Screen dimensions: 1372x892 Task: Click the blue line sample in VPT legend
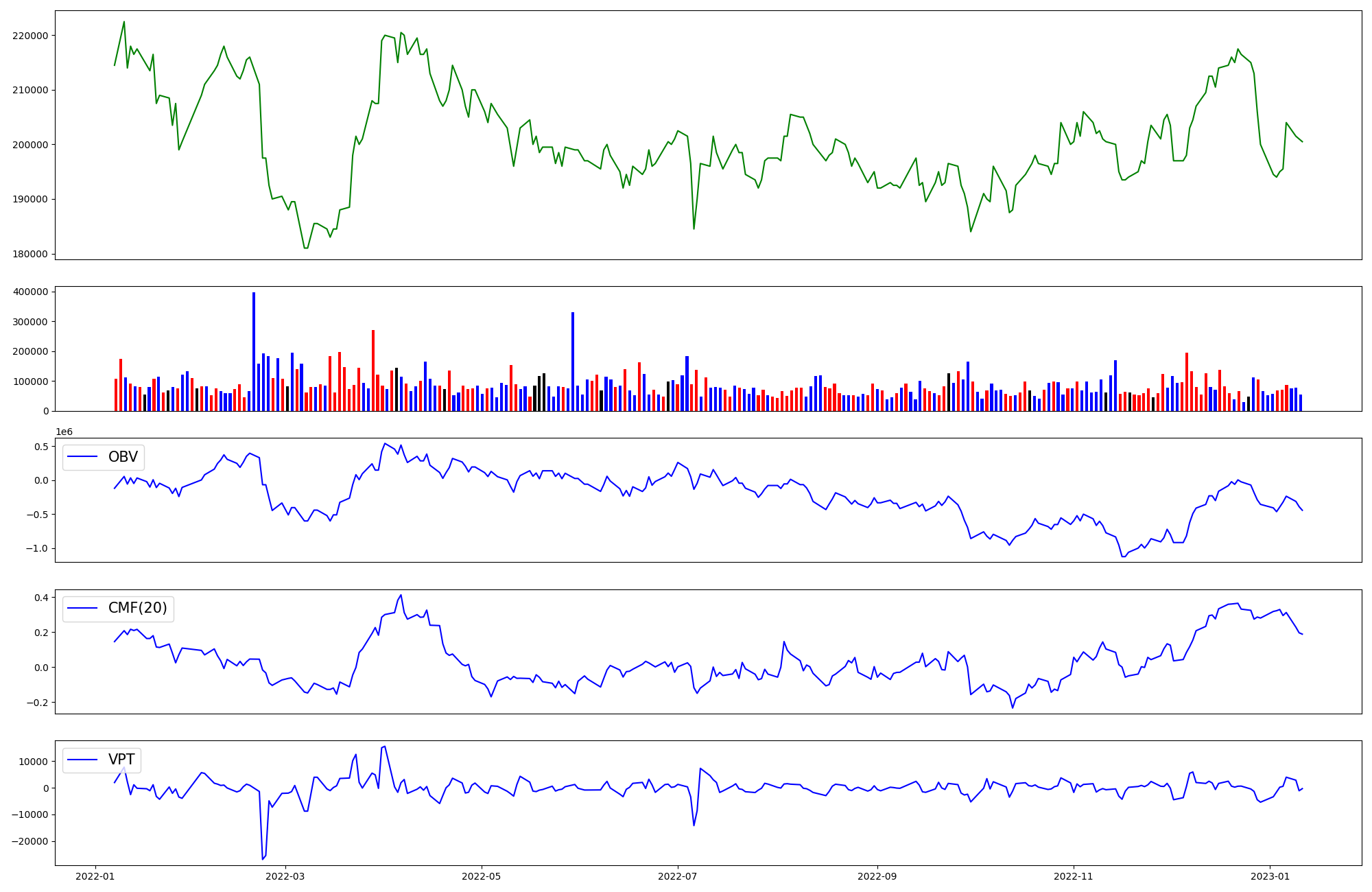(x=82, y=760)
